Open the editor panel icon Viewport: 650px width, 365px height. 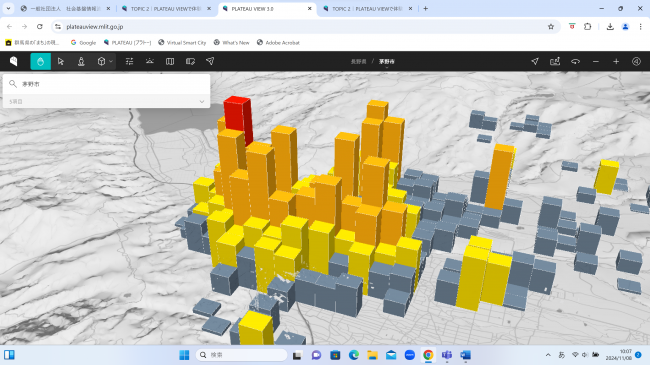(x=190, y=61)
